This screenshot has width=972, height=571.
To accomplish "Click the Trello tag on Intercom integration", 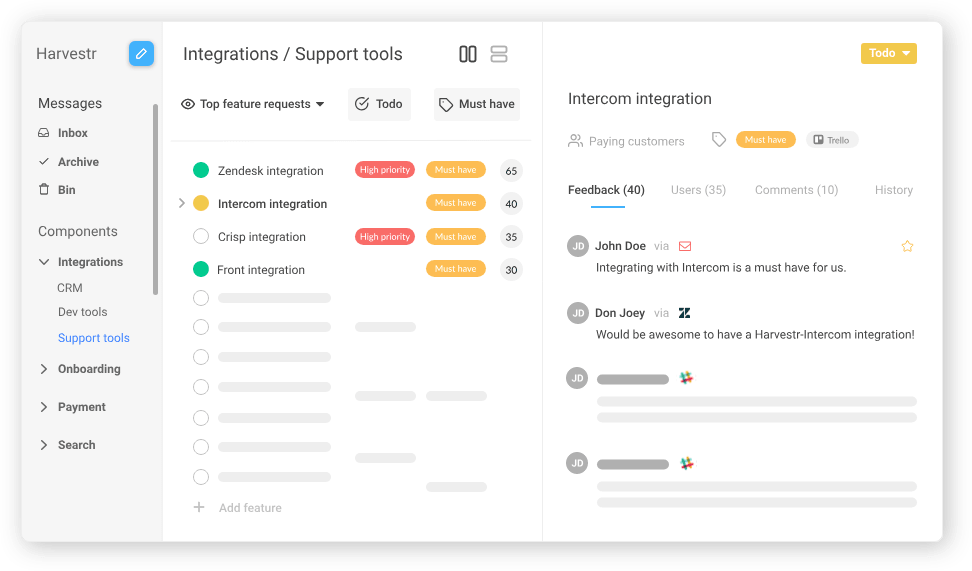I will [831, 140].
